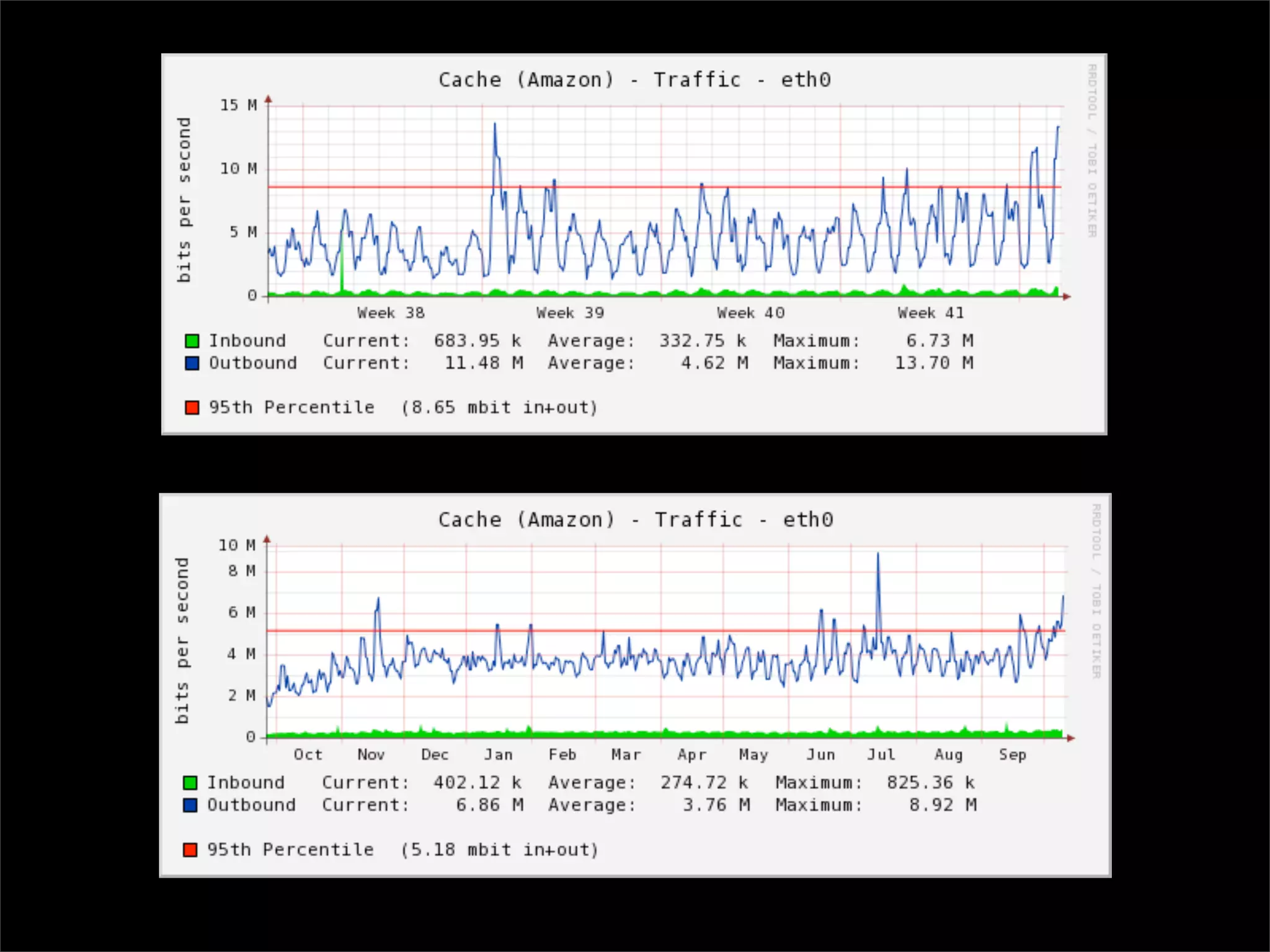Click the Sep month label
Screen dimensions: 1270x952
tap(1012, 755)
